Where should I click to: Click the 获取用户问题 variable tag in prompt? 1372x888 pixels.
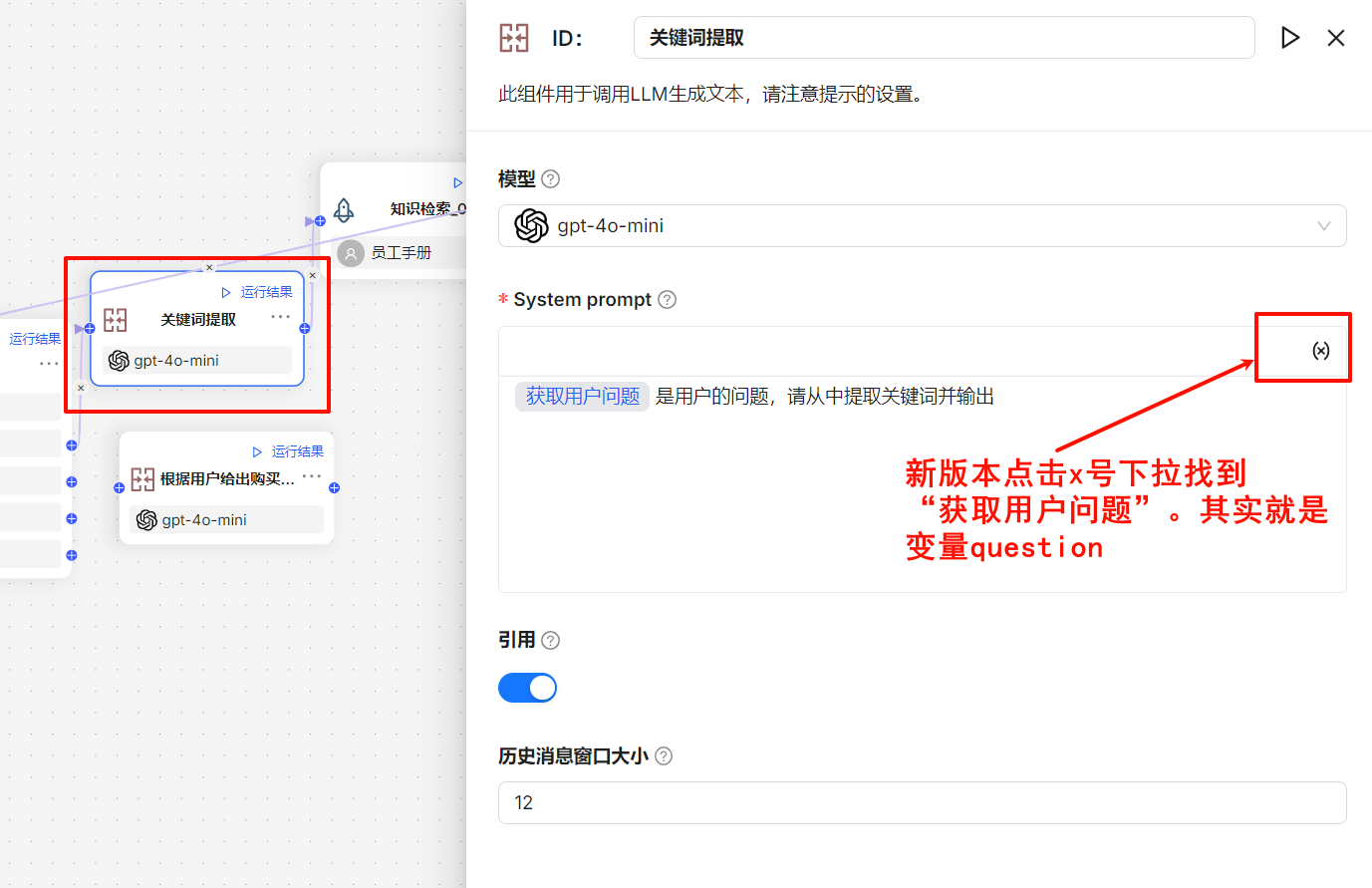583,397
